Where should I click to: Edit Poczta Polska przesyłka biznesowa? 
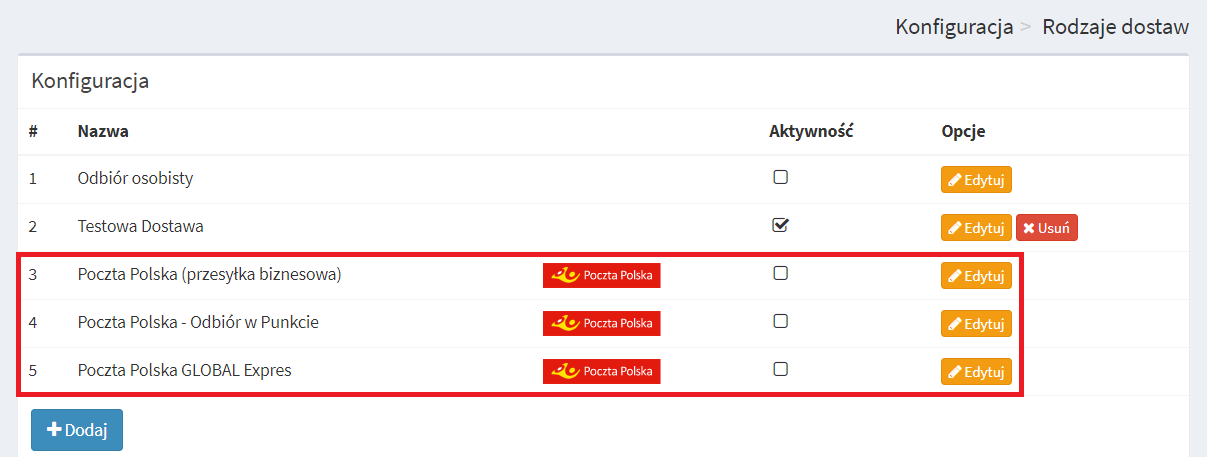point(976,276)
